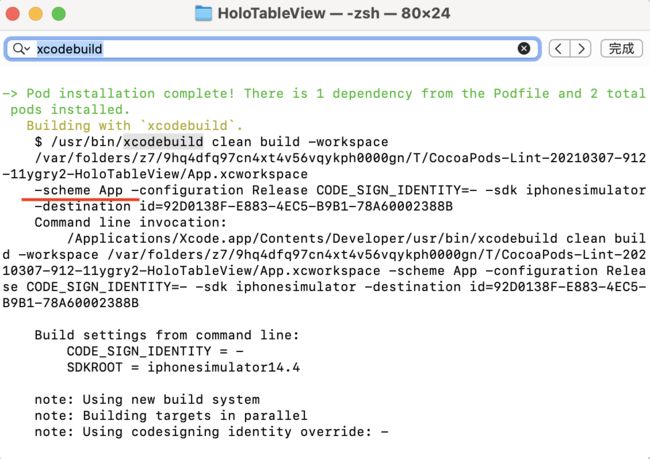Screen dimensions: 650x459
Task: Click the highlighted xcodebuild match in /usr/bin path
Action: tap(163, 142)
